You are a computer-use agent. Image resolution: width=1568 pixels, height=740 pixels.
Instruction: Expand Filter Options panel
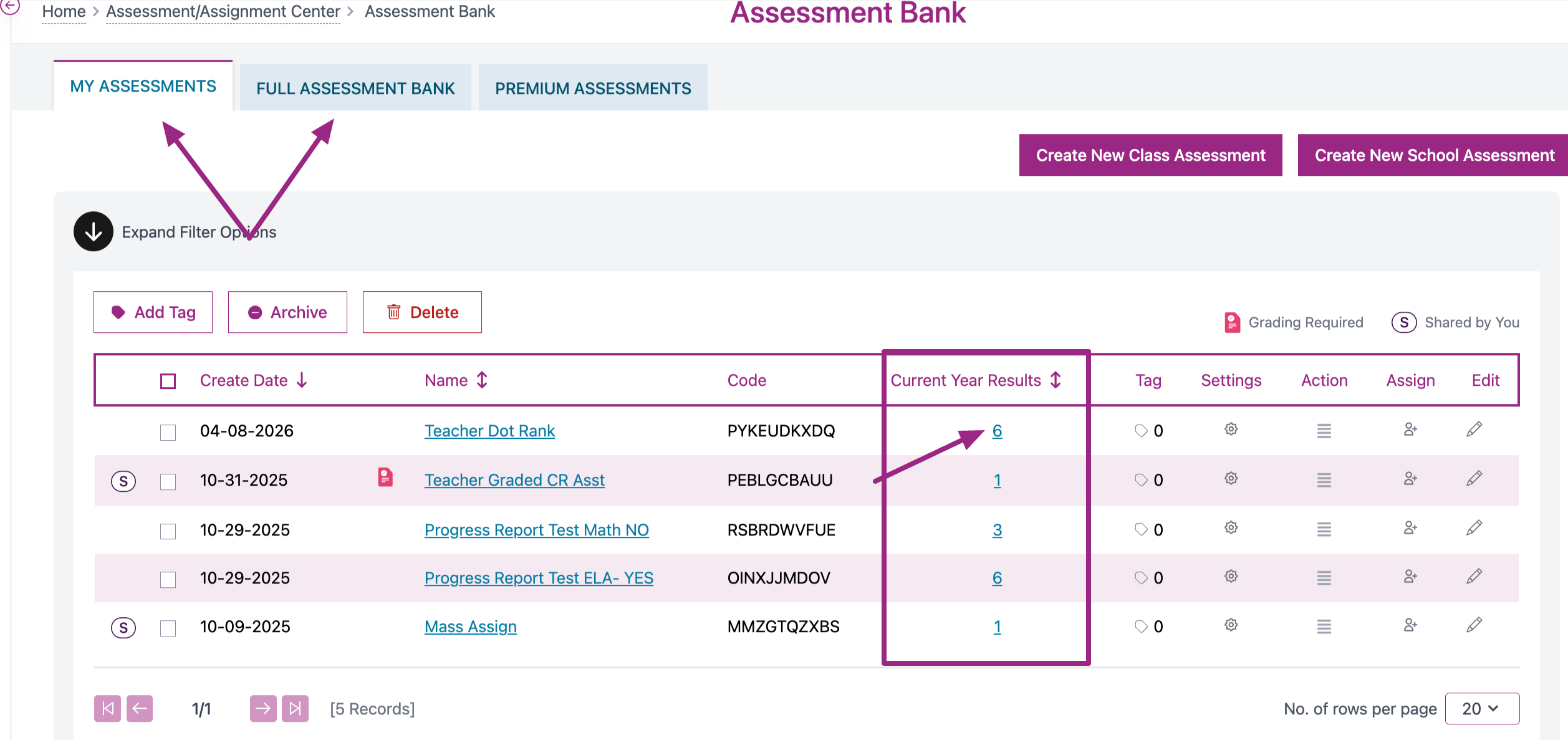coord(94,232)
